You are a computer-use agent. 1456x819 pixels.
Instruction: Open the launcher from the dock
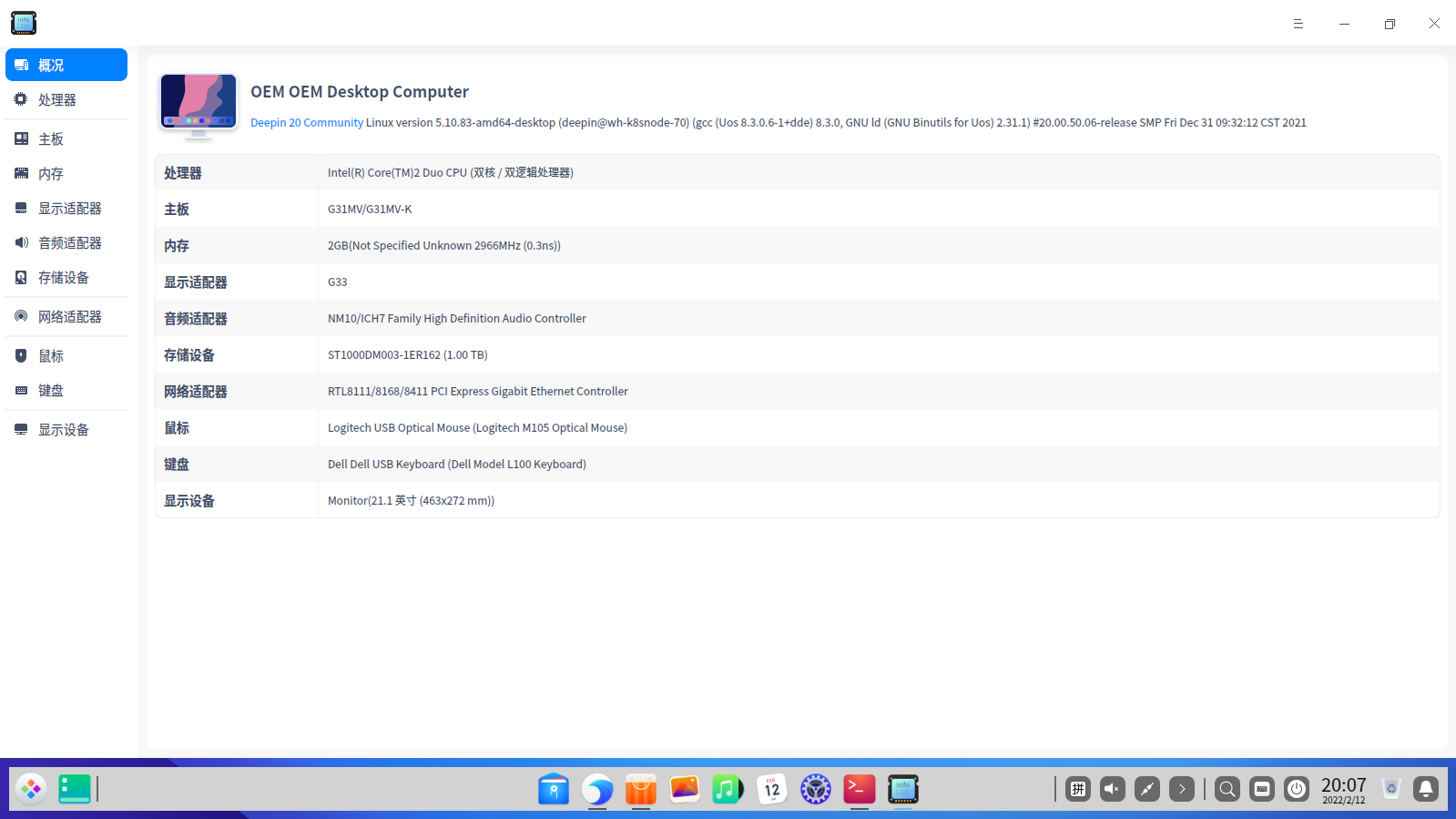tap(31, 789)
